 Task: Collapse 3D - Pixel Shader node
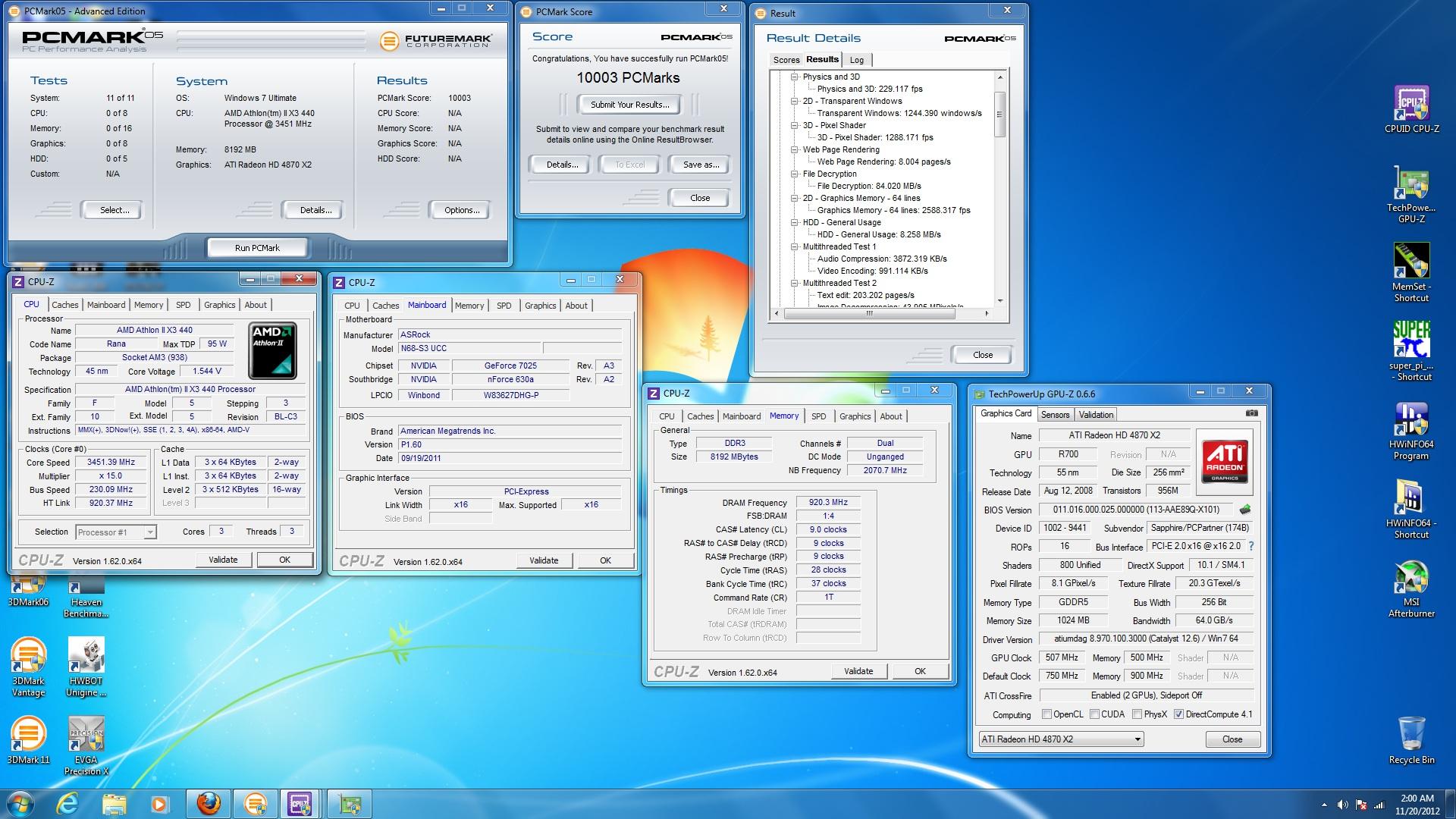coord(795,125)
